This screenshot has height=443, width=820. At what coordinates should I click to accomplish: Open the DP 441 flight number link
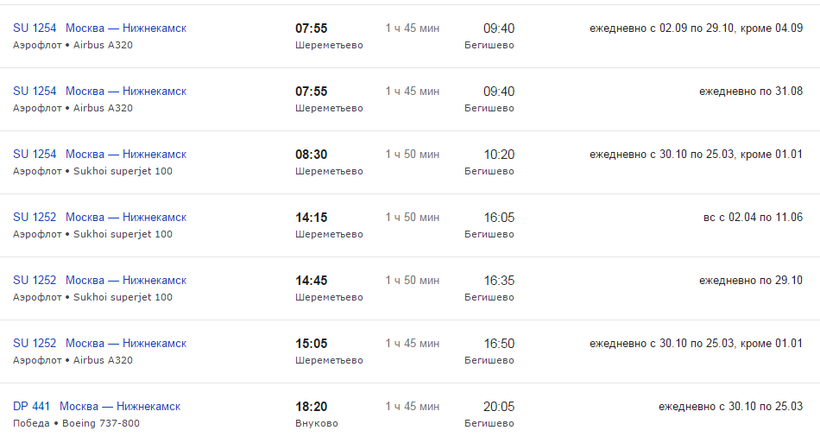(31, 406)
